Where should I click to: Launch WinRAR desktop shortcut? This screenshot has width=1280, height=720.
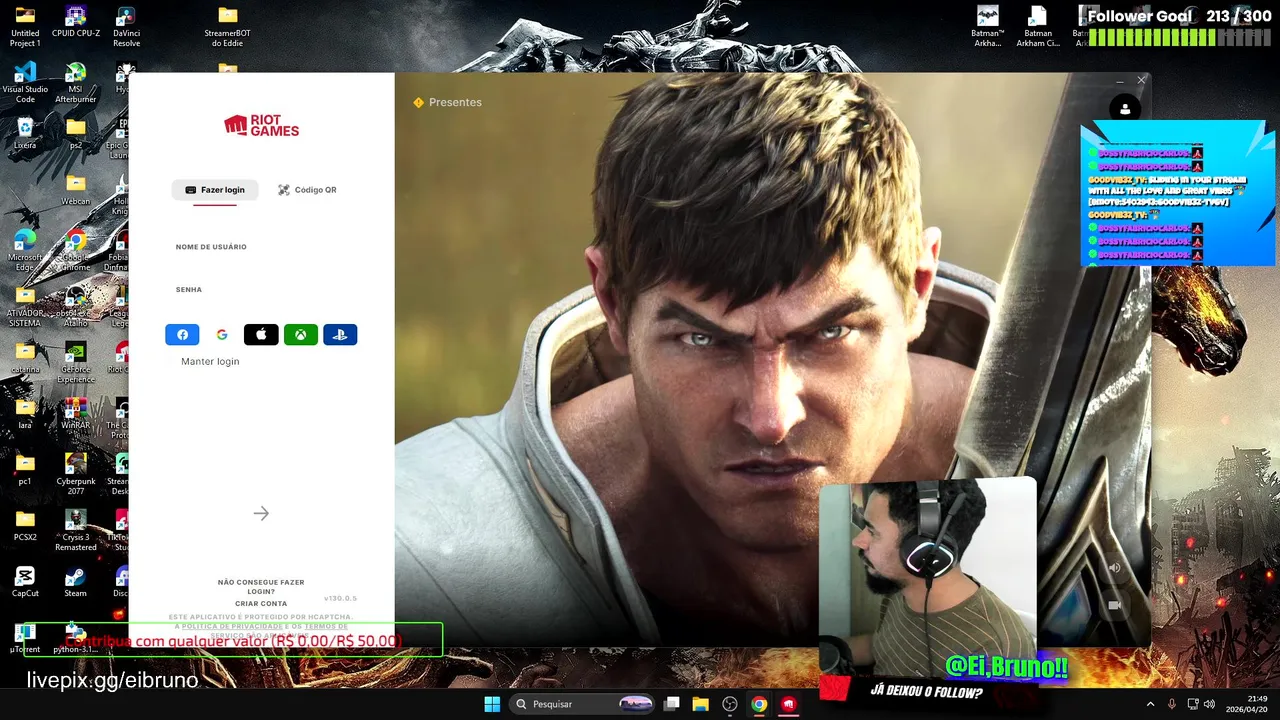76,414
